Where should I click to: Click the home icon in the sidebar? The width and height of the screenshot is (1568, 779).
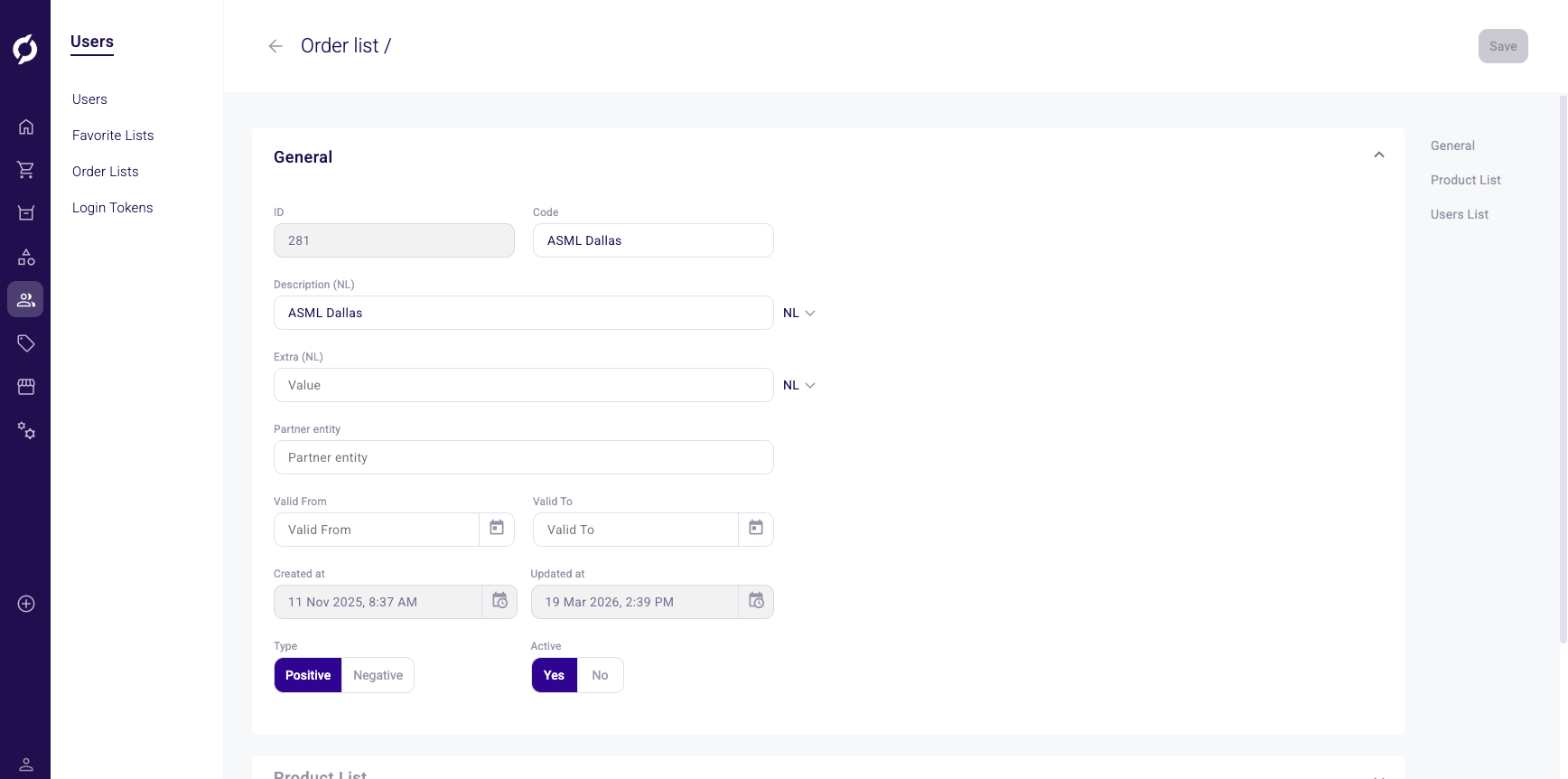coord(26,127)
